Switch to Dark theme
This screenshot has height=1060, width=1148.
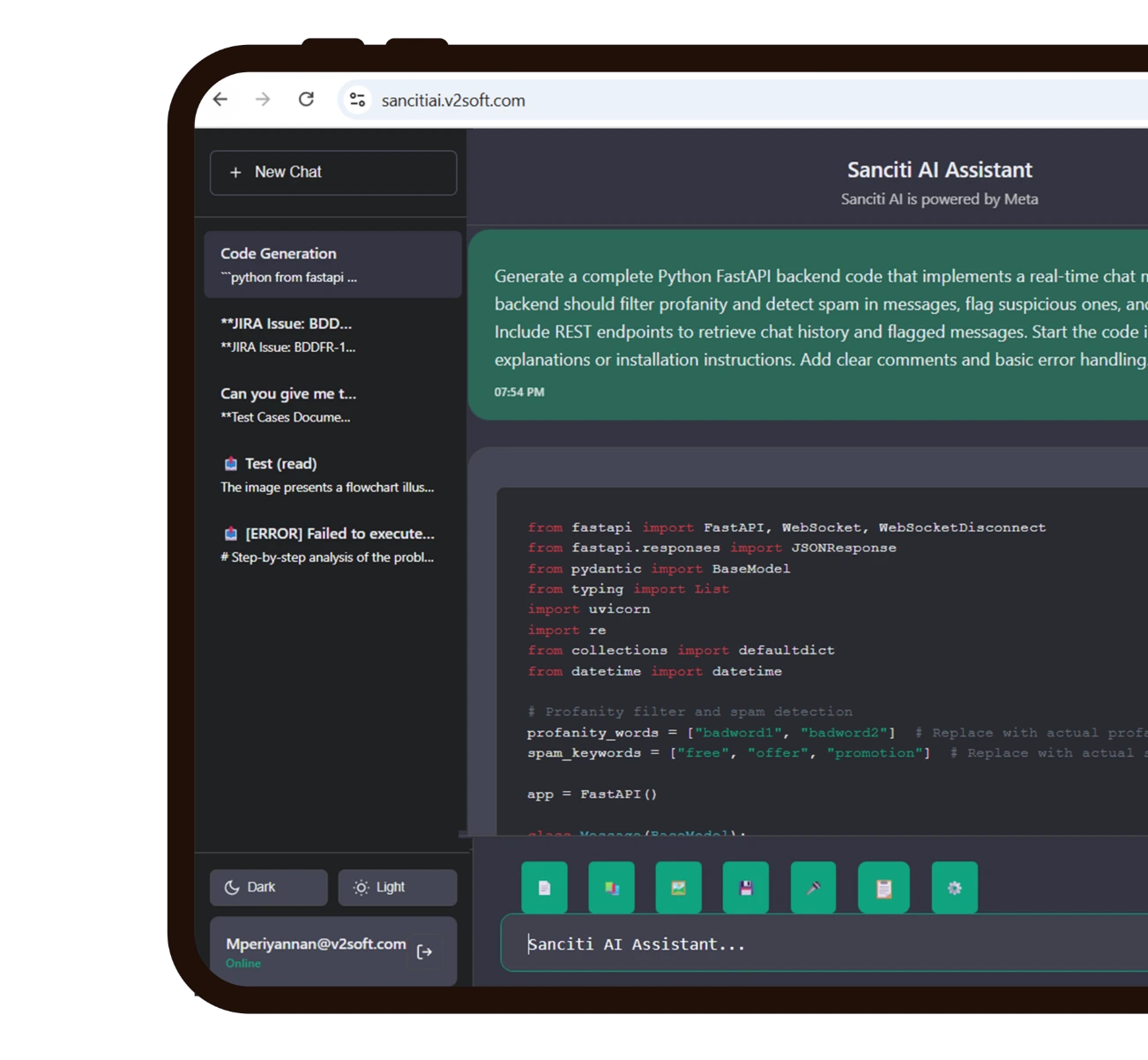pyautogui.click(x=268, y=887)
